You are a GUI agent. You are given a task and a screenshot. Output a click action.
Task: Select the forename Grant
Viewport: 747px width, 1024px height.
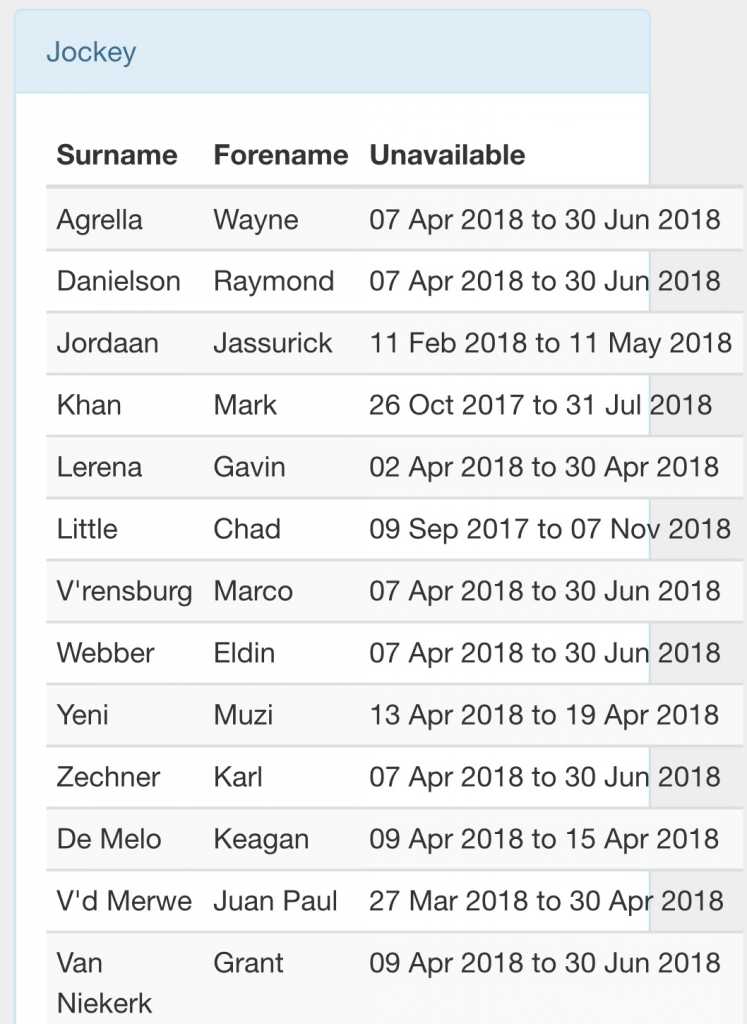pos(249,963)
